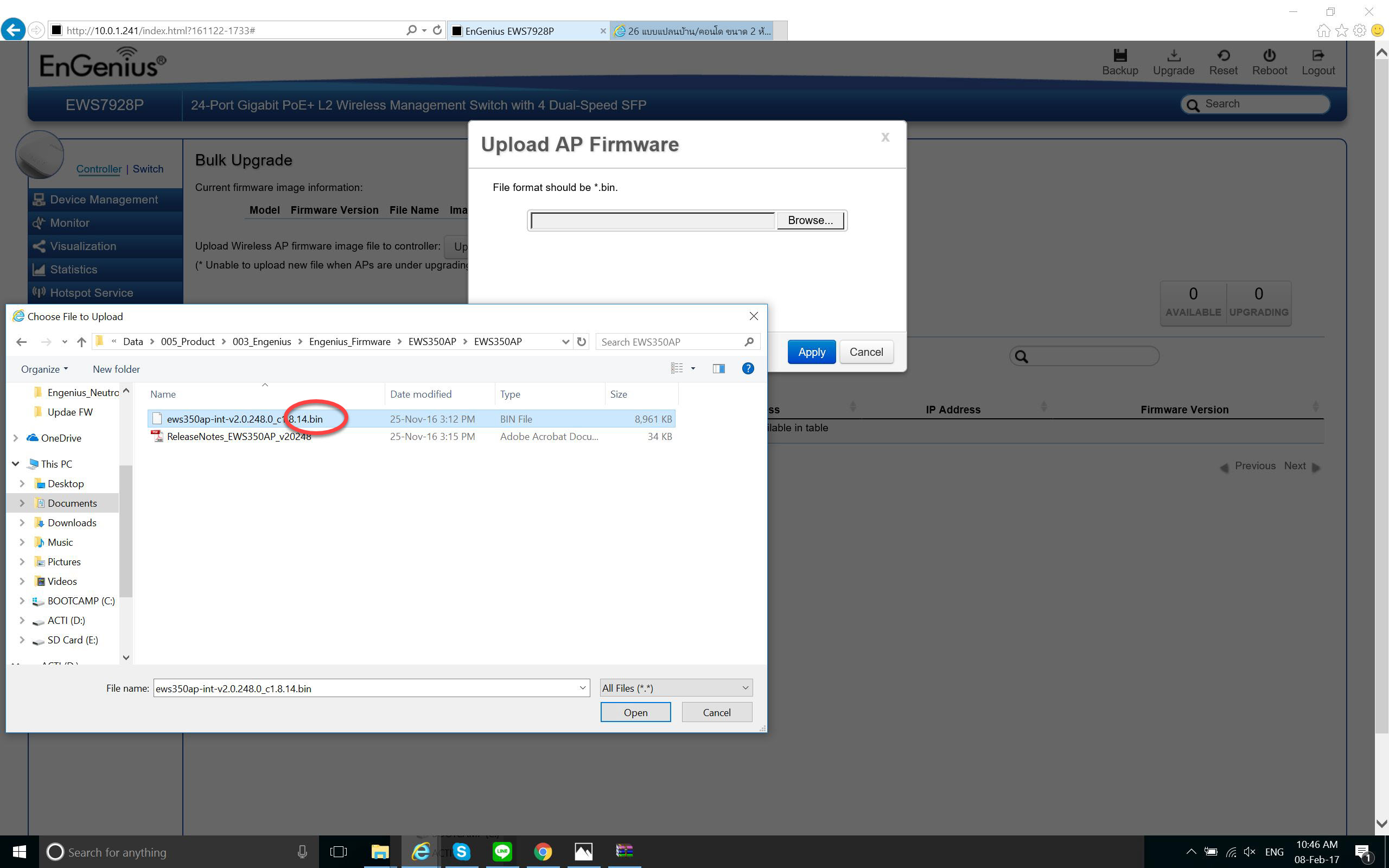Screen dimensions: 1389x868
Task: Click Apply in Upload AP Firmware dialog
Action: 812,352
